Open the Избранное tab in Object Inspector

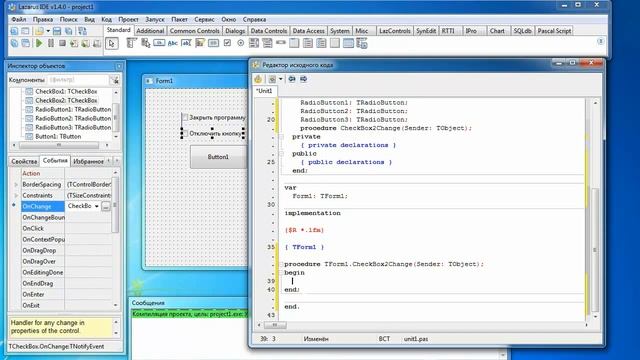(88, 162)
